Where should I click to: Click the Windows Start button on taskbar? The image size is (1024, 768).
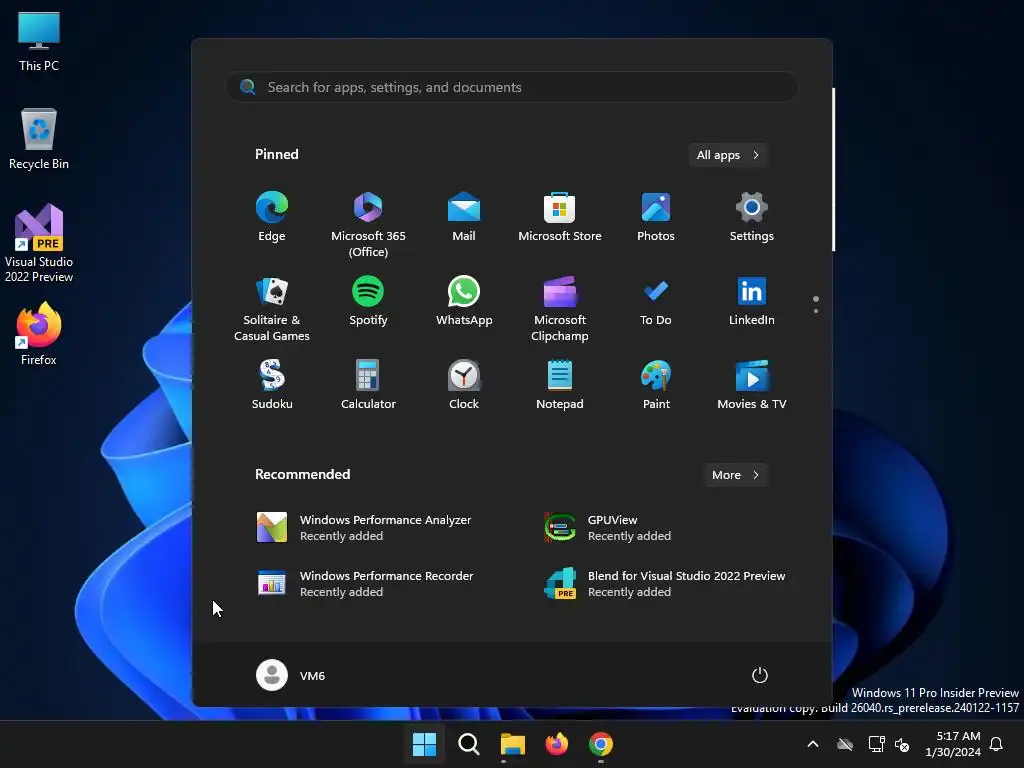[424, 744]
